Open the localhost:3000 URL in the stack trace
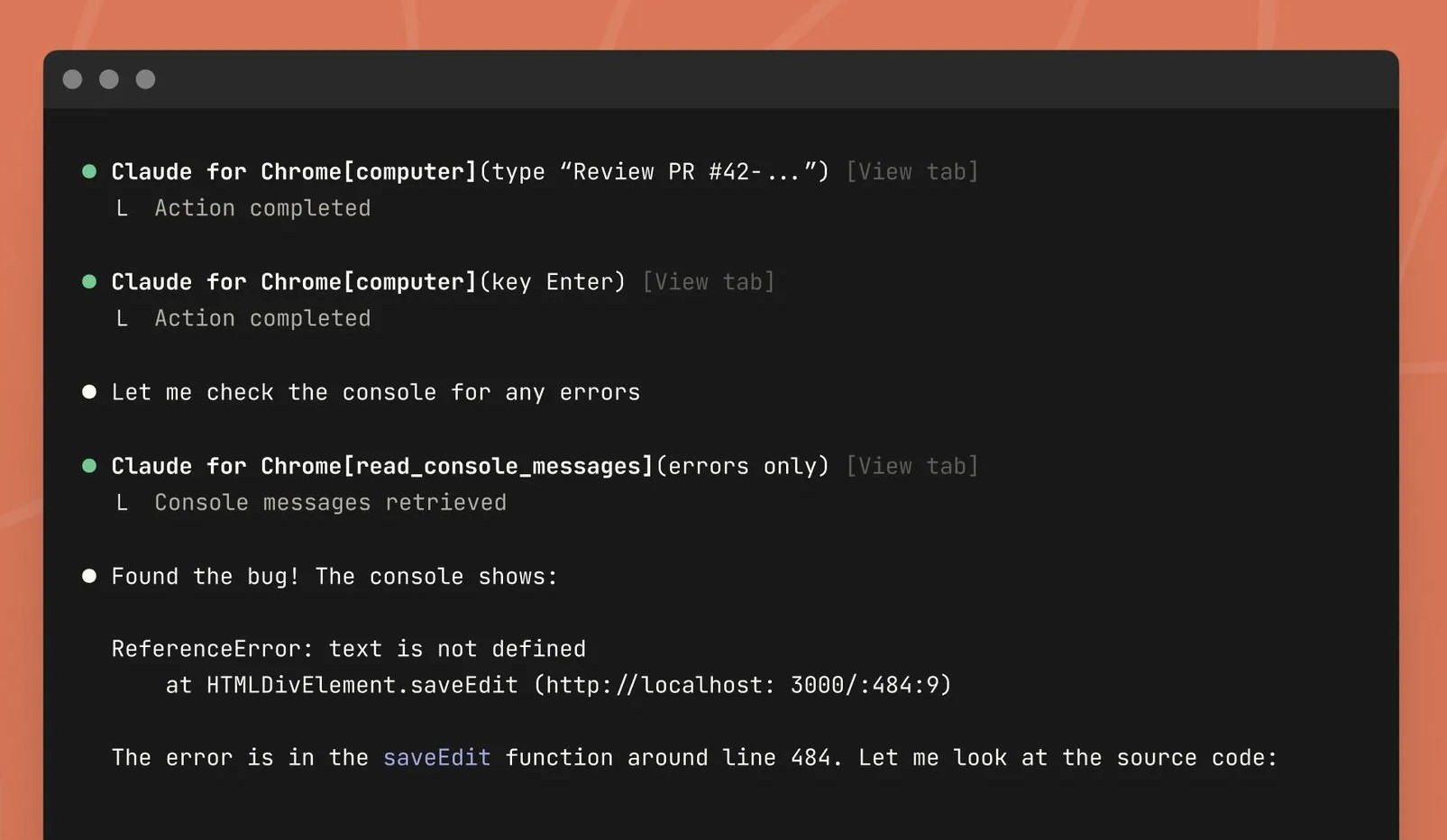 coord(743,685)
